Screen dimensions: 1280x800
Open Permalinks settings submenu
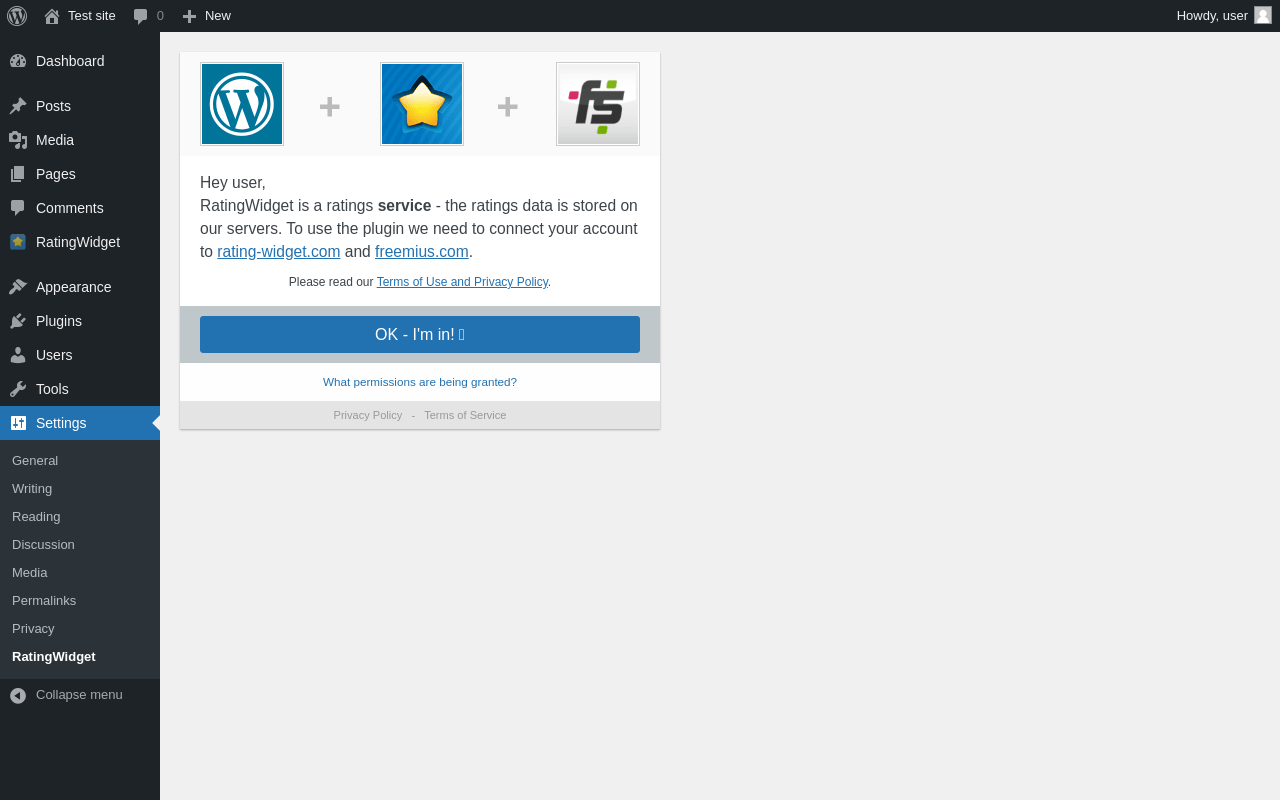[80, 601]
